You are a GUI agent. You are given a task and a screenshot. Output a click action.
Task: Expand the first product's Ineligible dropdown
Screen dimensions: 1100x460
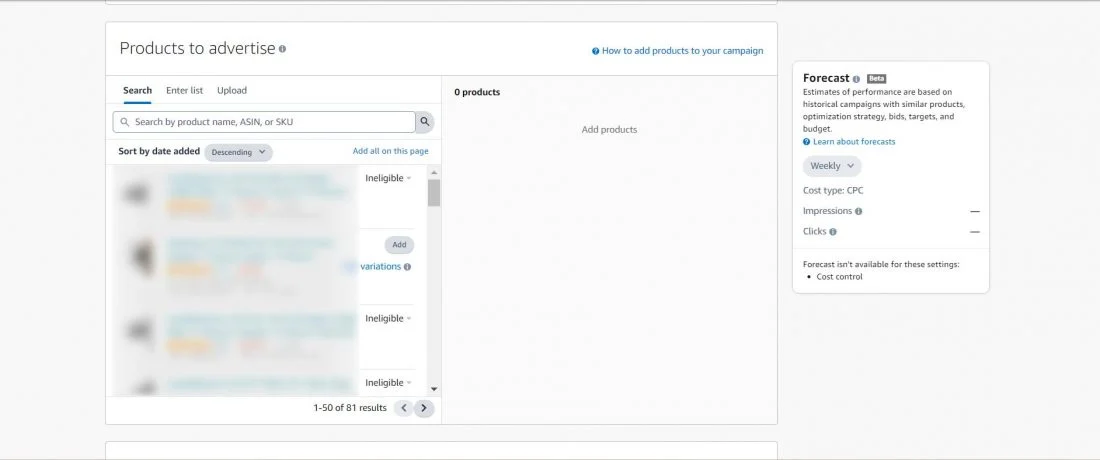tap(388, 178)
